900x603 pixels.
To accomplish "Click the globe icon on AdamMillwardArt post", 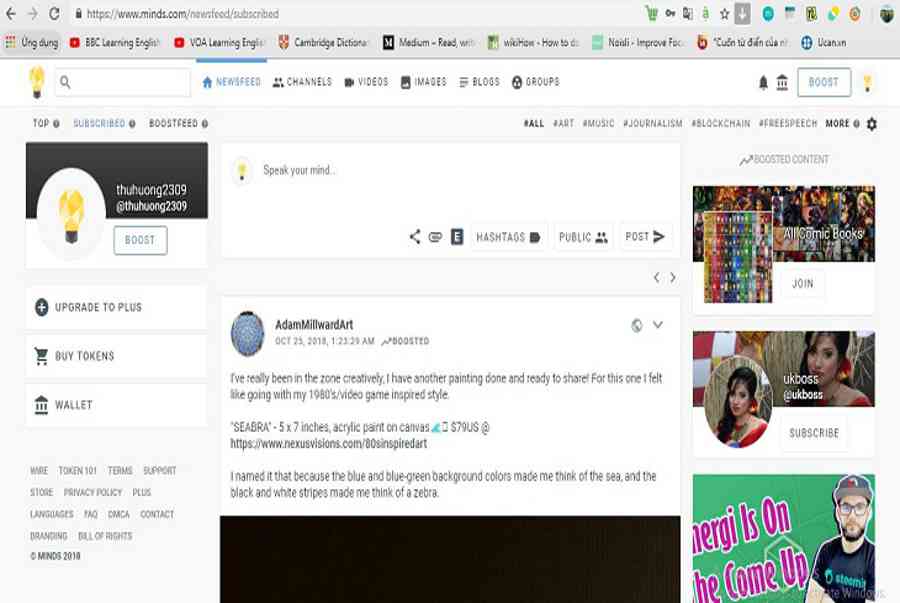I will click(x=637, y=325).
